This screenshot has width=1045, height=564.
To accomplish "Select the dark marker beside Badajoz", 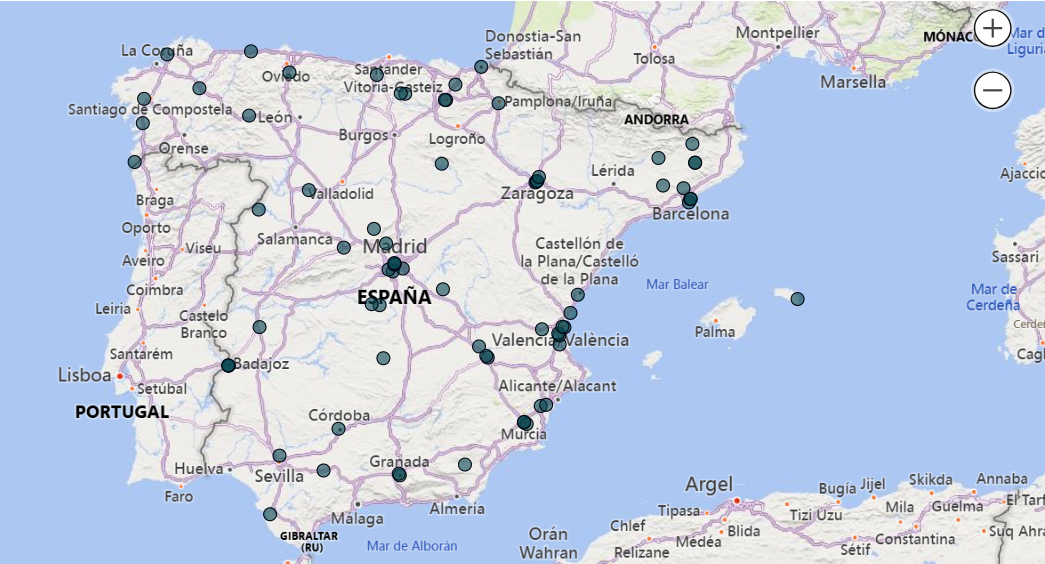I will coord(229,365).
